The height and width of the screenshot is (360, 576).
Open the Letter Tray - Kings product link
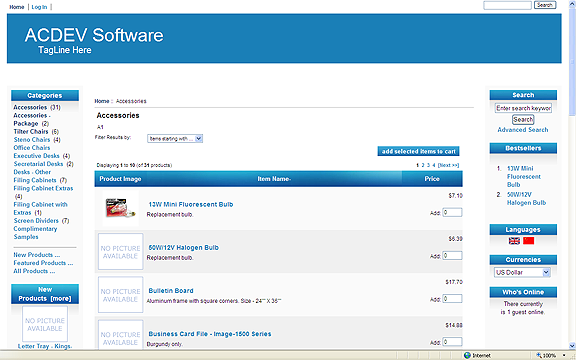pos(45,346)
